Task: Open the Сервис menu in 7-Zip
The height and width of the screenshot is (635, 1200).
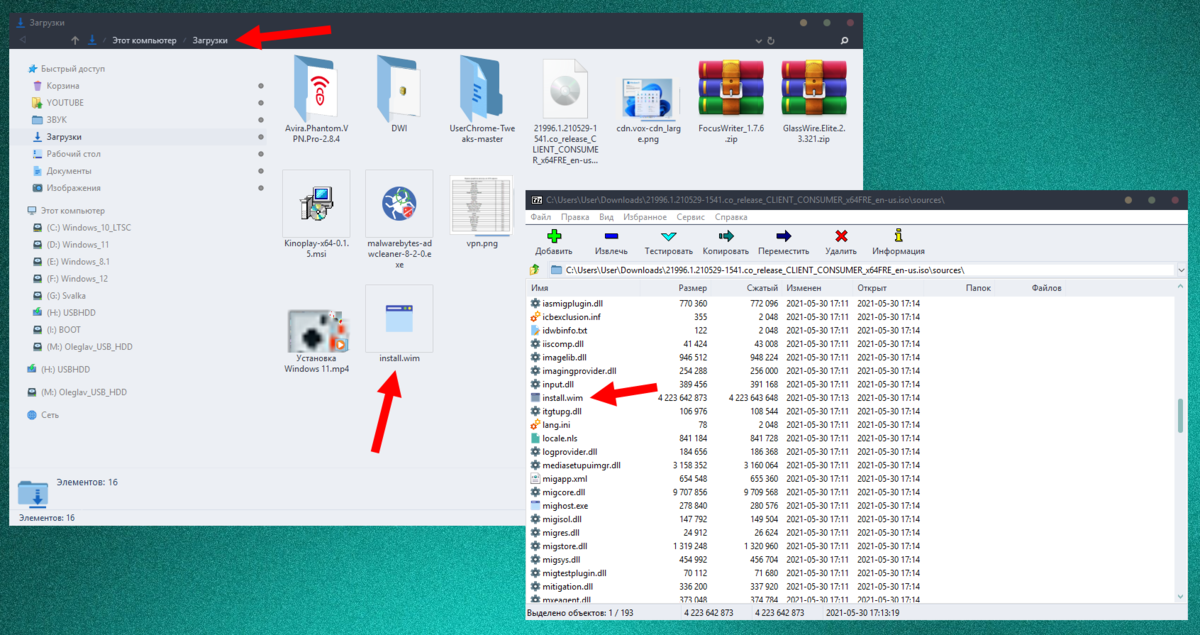Action: pyautogui.click(x=690, y=216)
